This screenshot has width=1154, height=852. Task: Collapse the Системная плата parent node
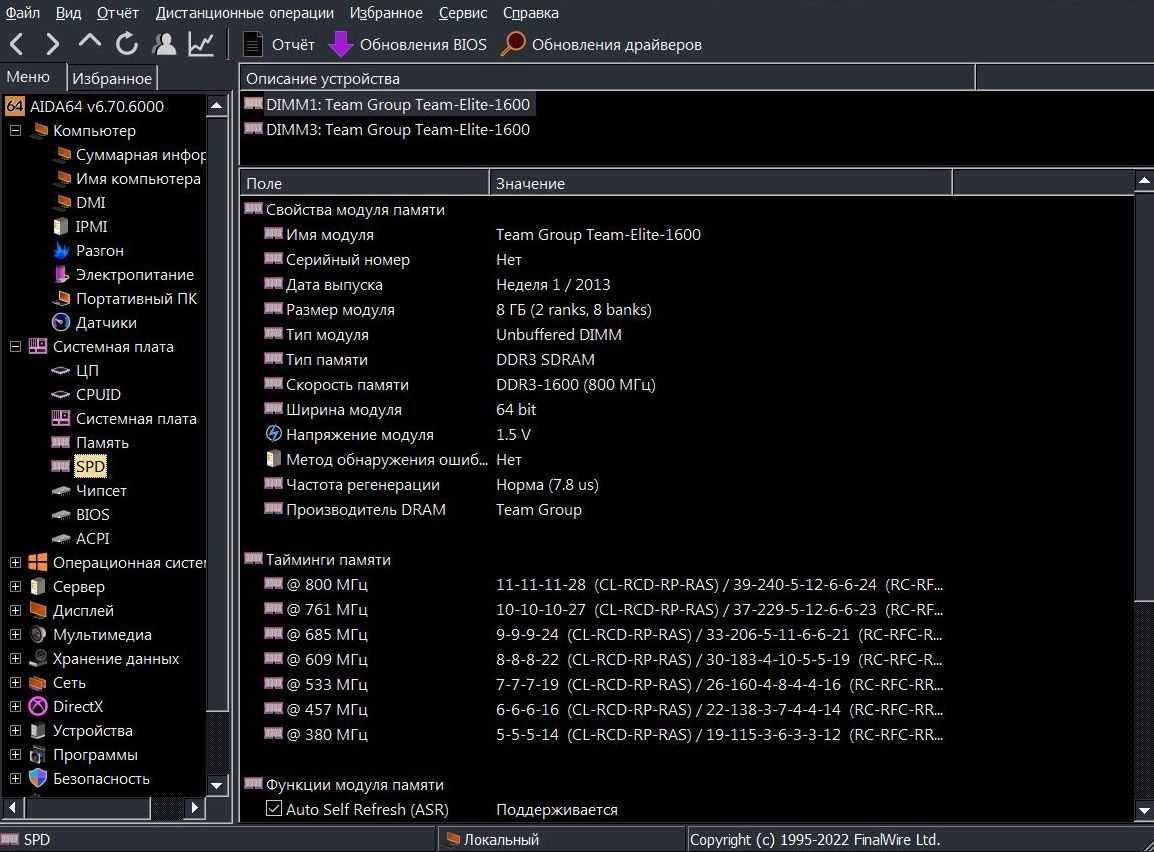(15, 347)
